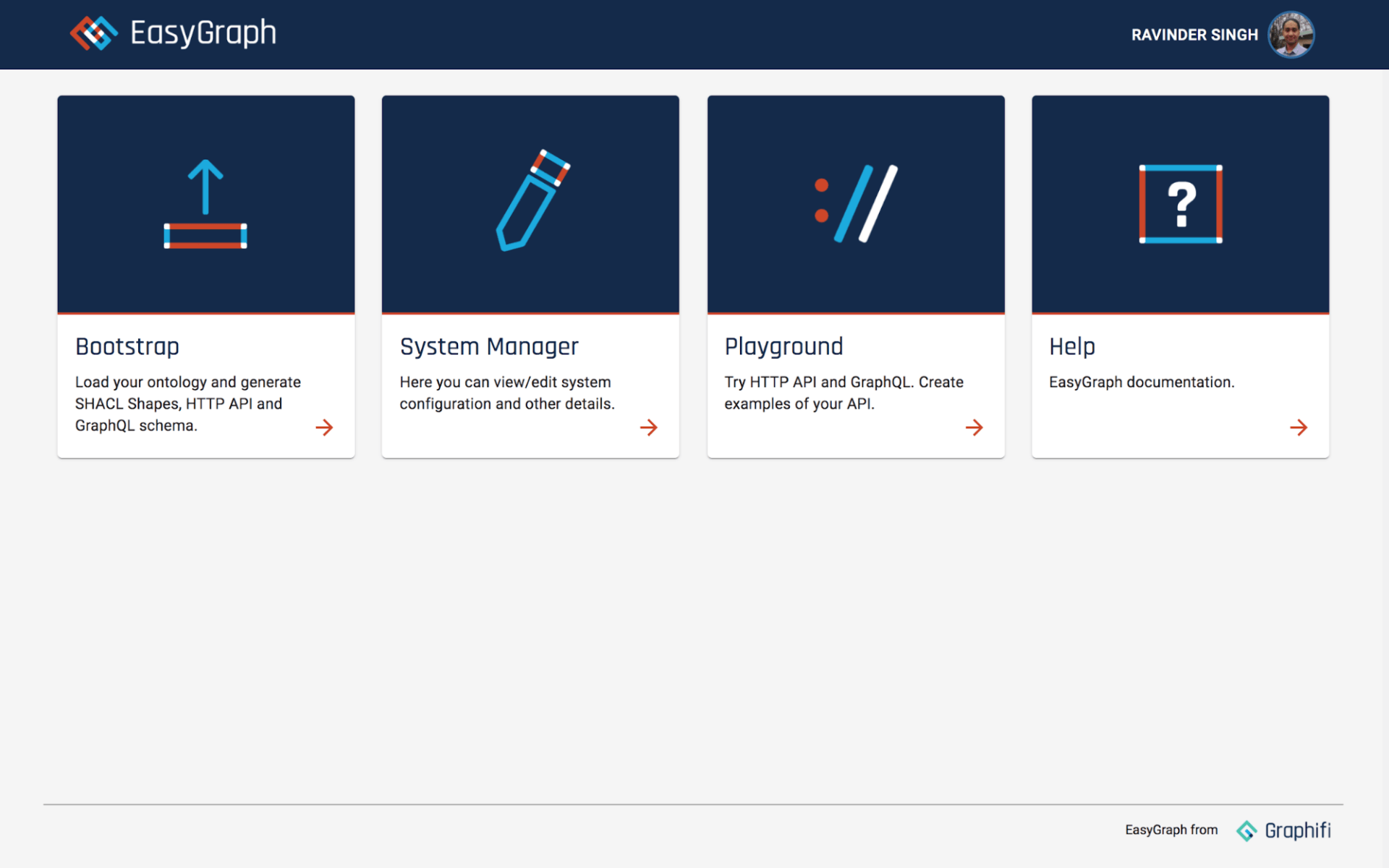Click the Playground card title
Image resolution: width=1389 pixels, height=868 pixels.
[783, 346]
